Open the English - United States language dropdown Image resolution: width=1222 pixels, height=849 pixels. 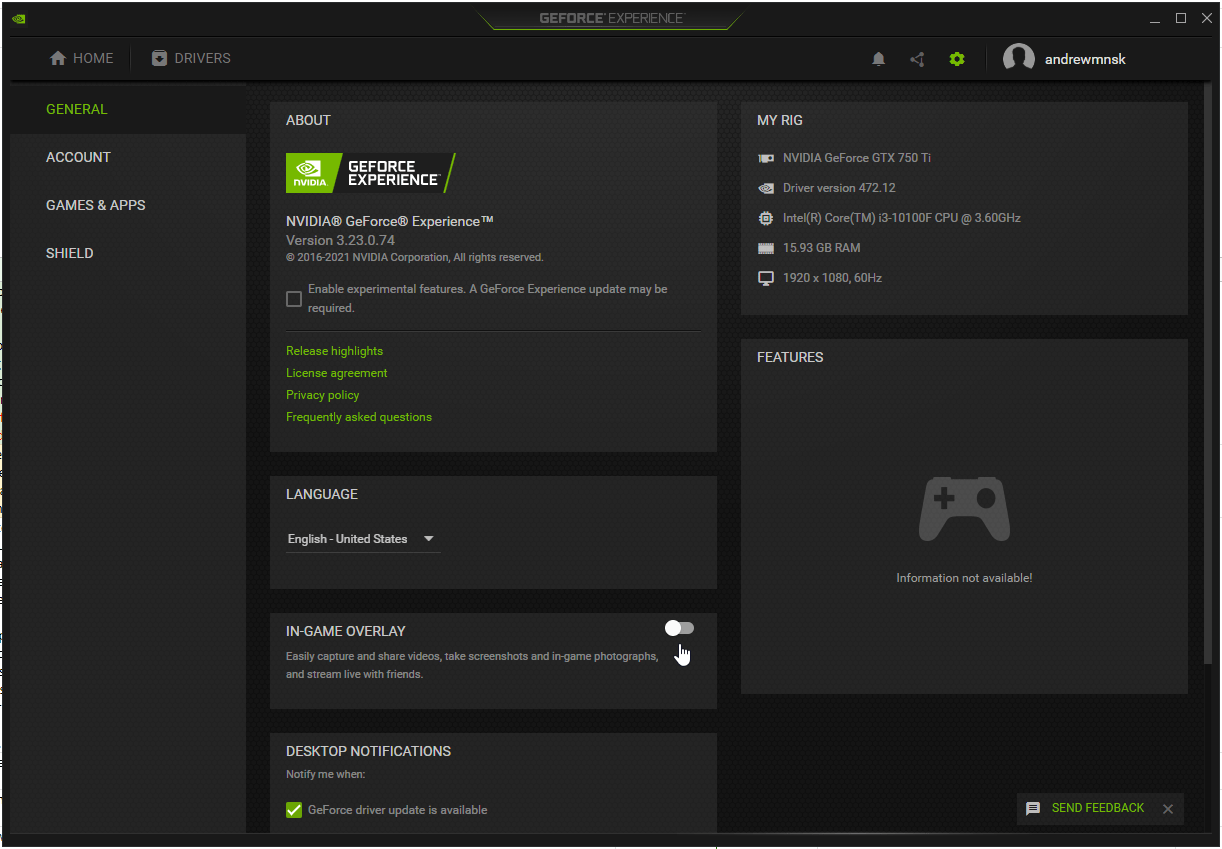362,539
